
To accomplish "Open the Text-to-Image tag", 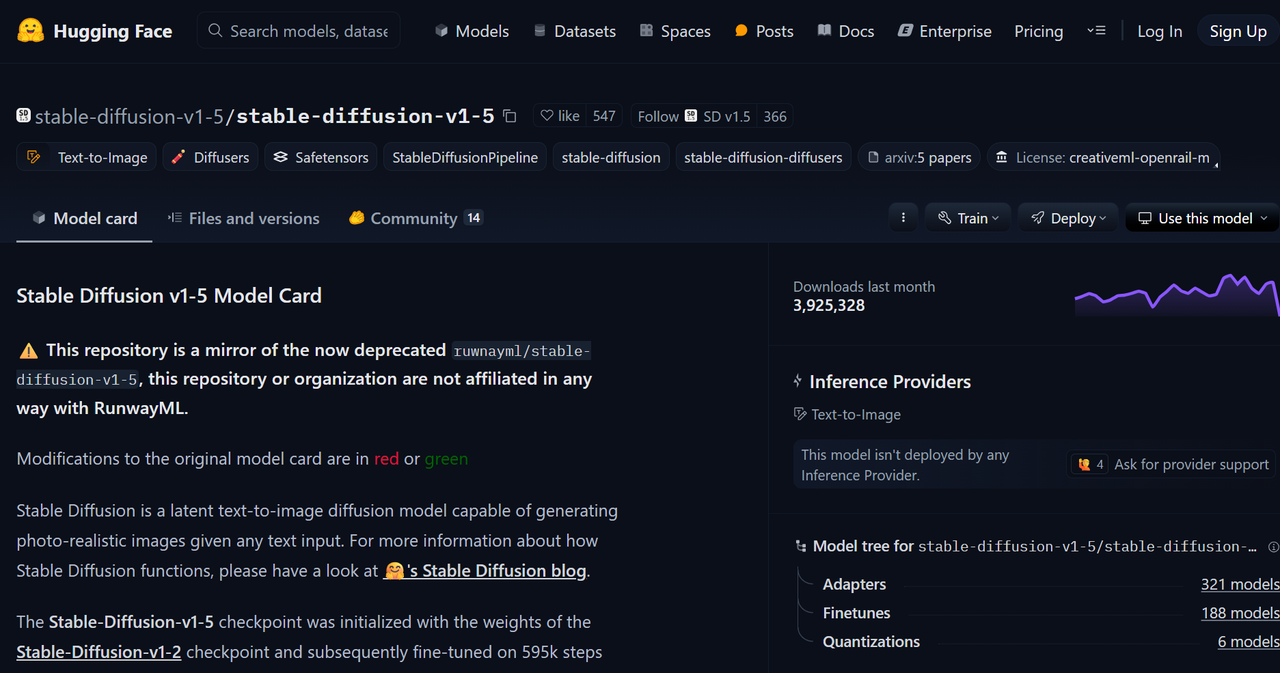I will [x=87, y=157].
